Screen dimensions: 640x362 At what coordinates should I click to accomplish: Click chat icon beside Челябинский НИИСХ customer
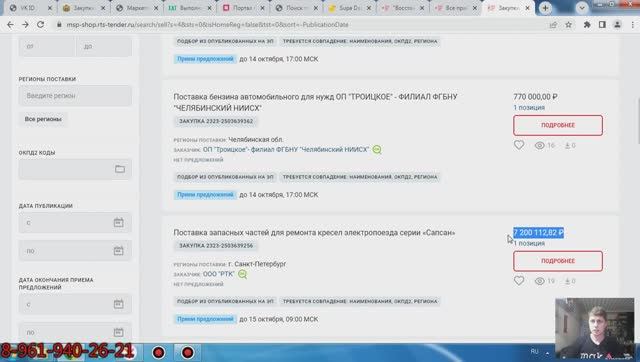point(377,150)
